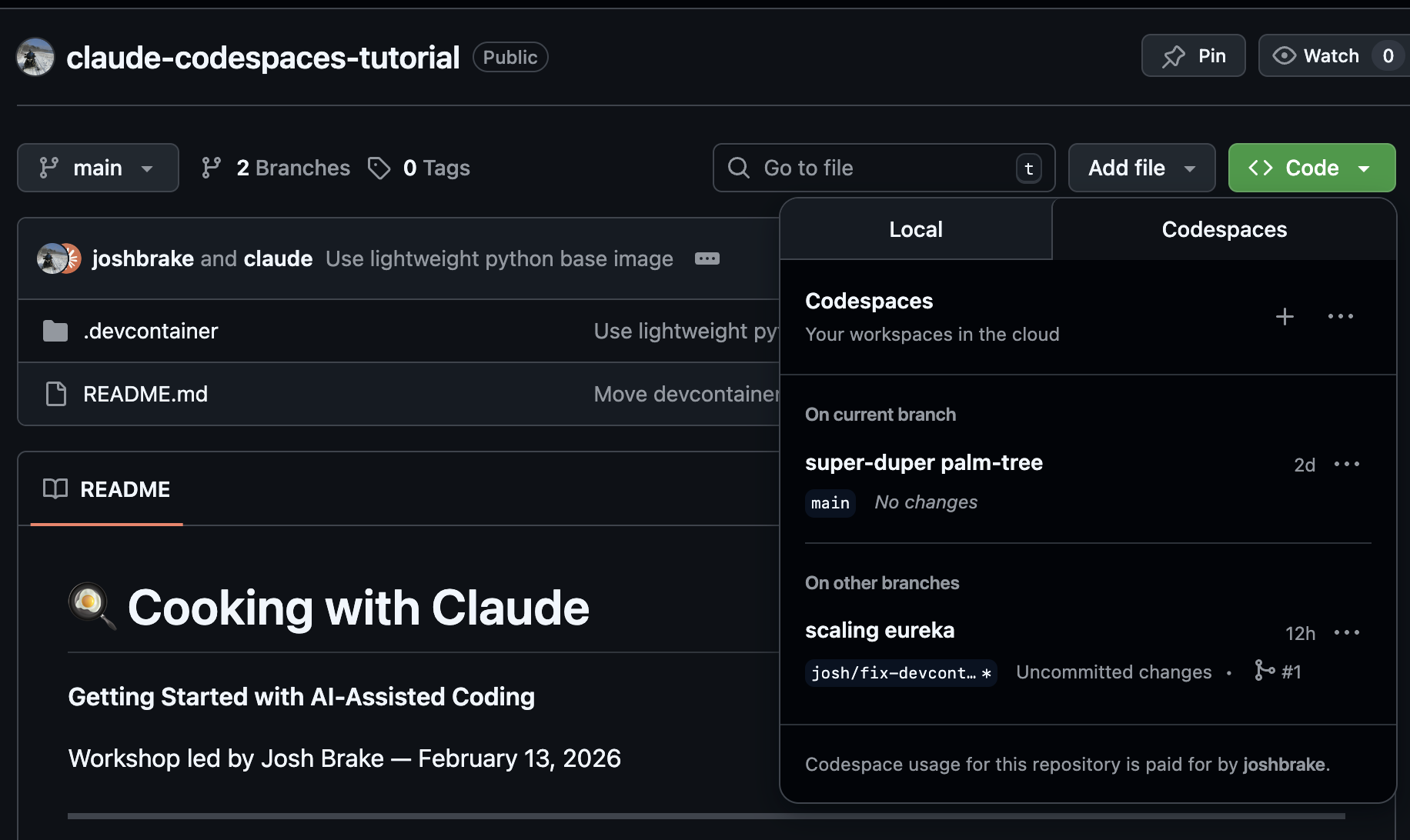View the 2 Branches list

click(x=276, y=168)
